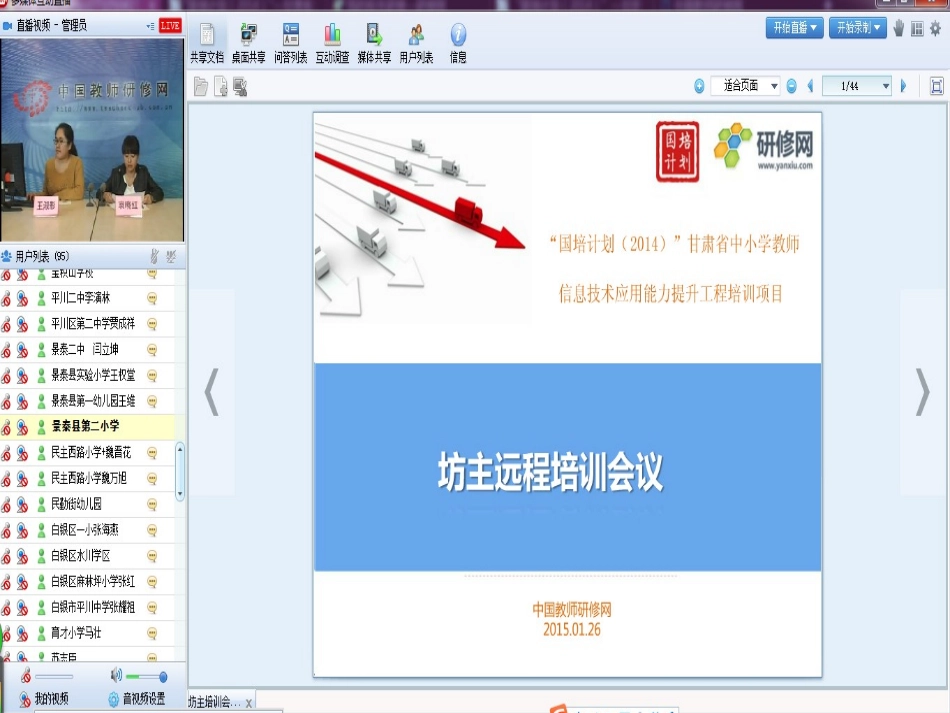Toggle microphone for 平川二中李演林

(7, 298)
